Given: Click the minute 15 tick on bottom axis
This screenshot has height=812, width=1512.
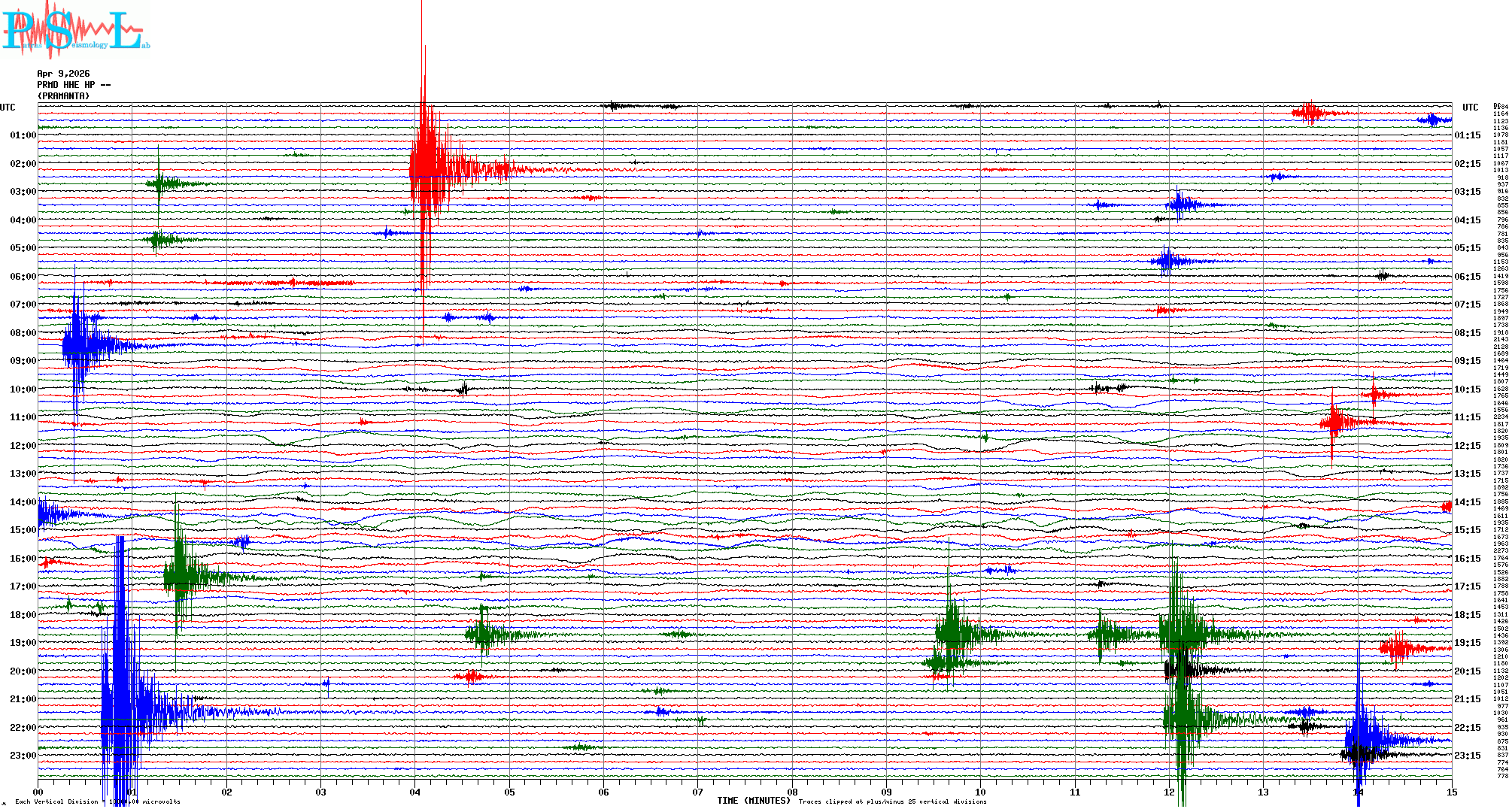Looking at the screenshot, I should [x=1451, y=792].
